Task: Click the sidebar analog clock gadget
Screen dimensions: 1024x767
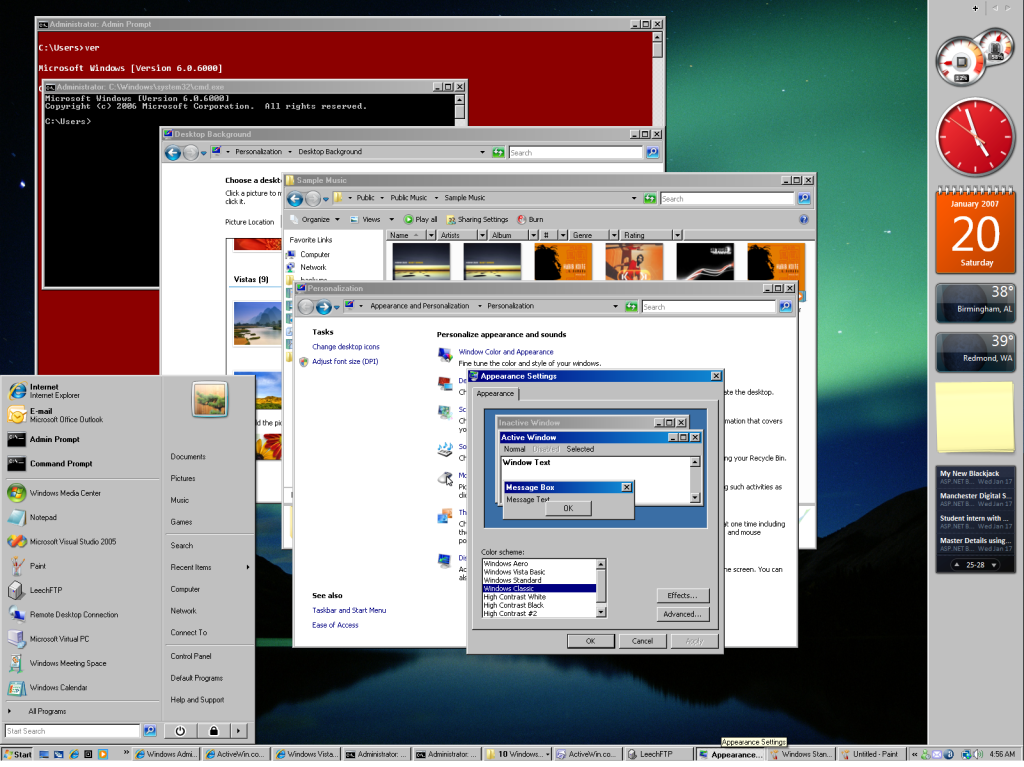Action: [975, 137]
